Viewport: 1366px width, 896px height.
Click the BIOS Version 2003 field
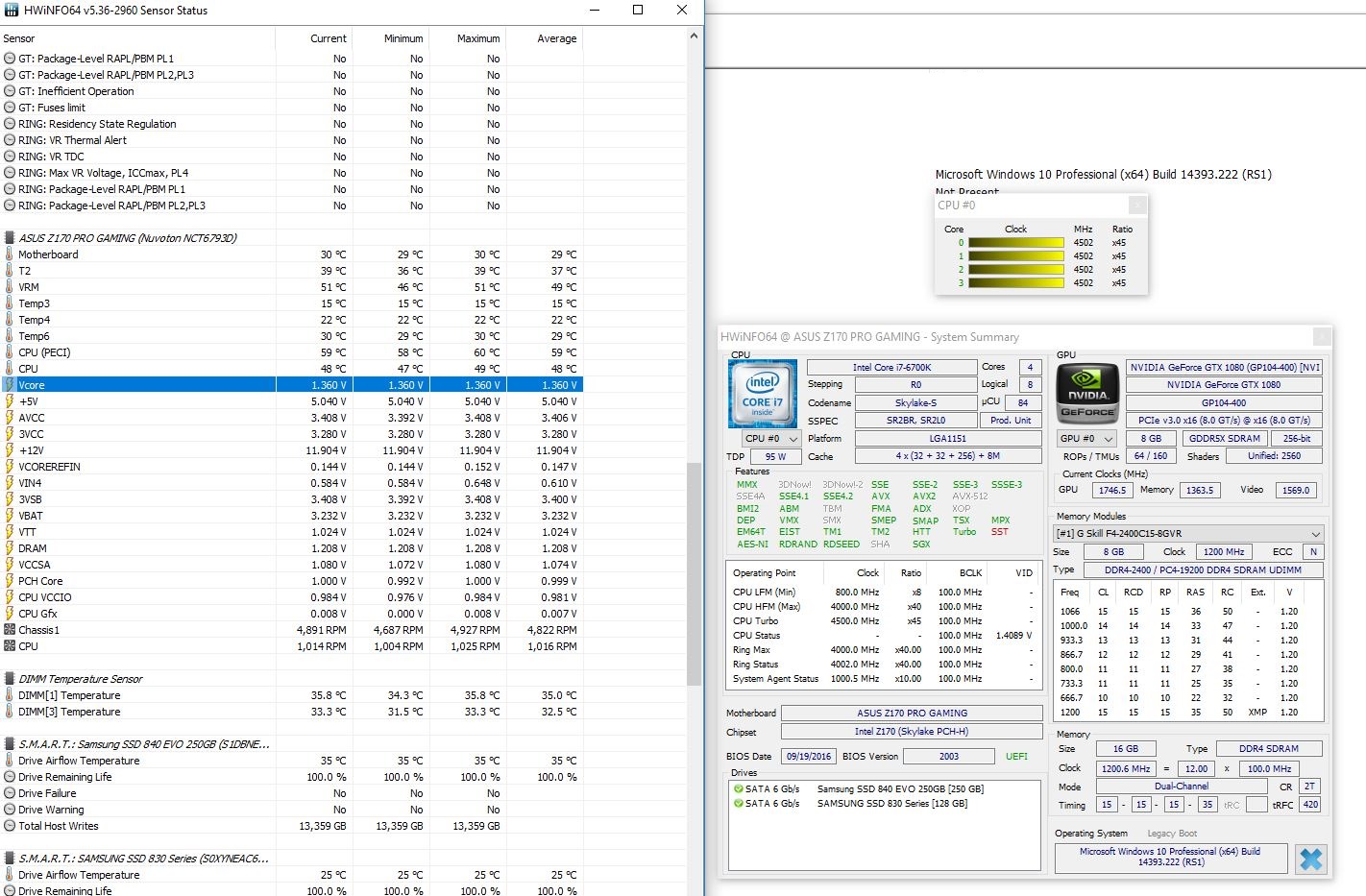coord(949,756)
